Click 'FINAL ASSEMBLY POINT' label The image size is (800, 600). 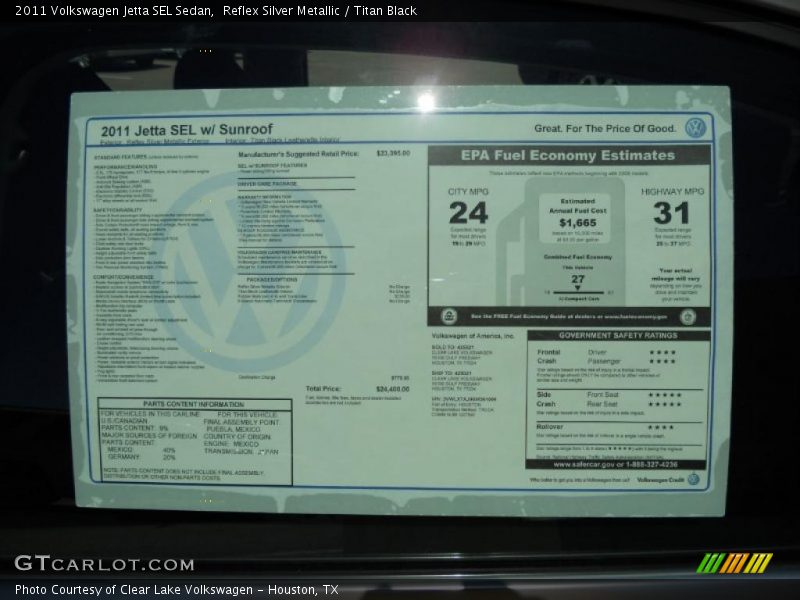coord(241,422)
